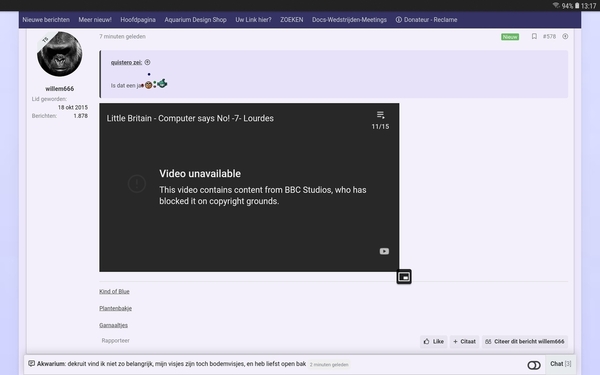Open the Garnaaltjes signature link
Image resolution: width=600 pixels, height=375 pixels.
(x=113, y=325)
